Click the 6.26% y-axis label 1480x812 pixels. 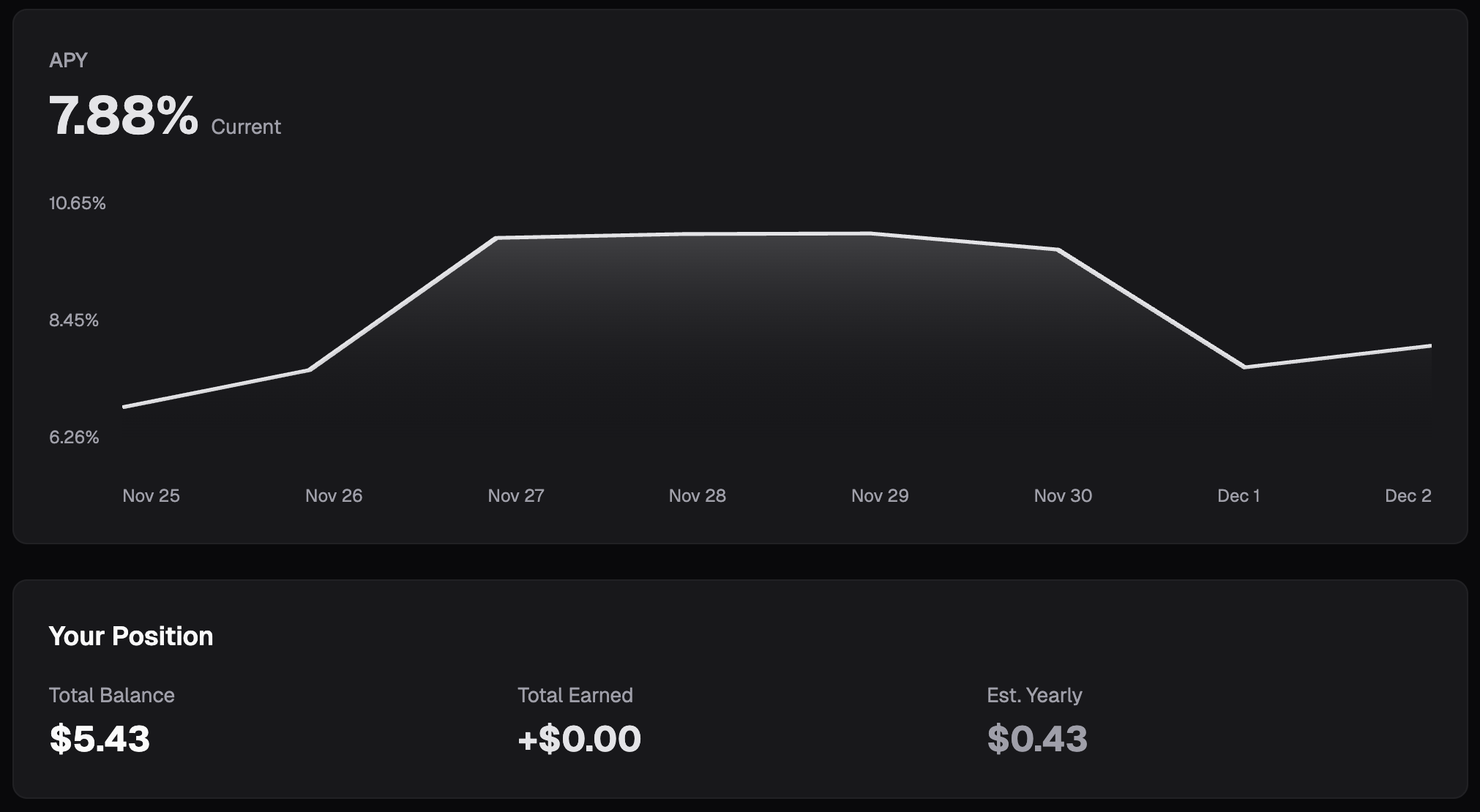[74, 437]
